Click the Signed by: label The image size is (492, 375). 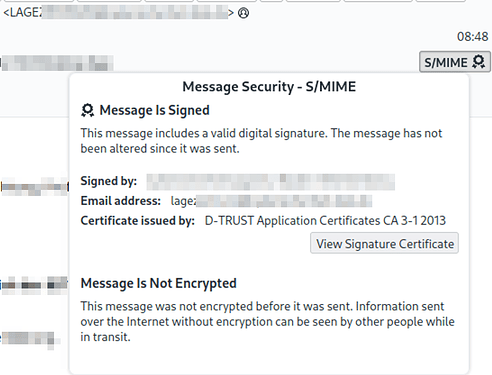coord(109,181)
